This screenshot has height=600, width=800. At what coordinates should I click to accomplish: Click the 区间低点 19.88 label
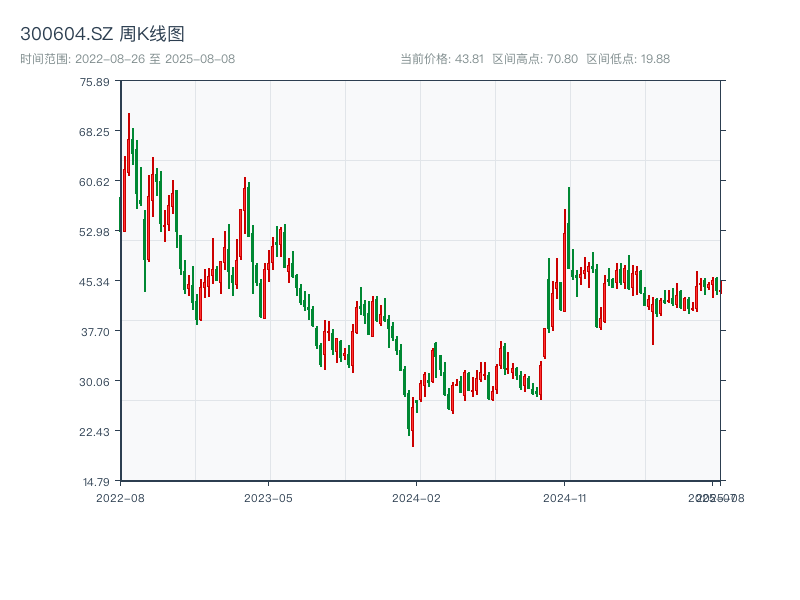click(628, 59)
